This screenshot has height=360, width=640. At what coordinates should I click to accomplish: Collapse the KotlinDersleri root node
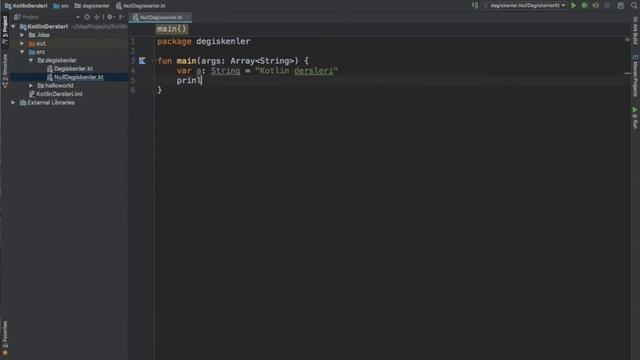[14, 27]
